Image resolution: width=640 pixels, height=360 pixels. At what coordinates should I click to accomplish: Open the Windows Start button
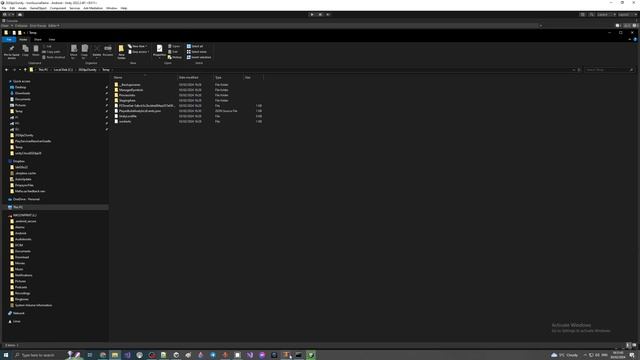pos(6,355)
